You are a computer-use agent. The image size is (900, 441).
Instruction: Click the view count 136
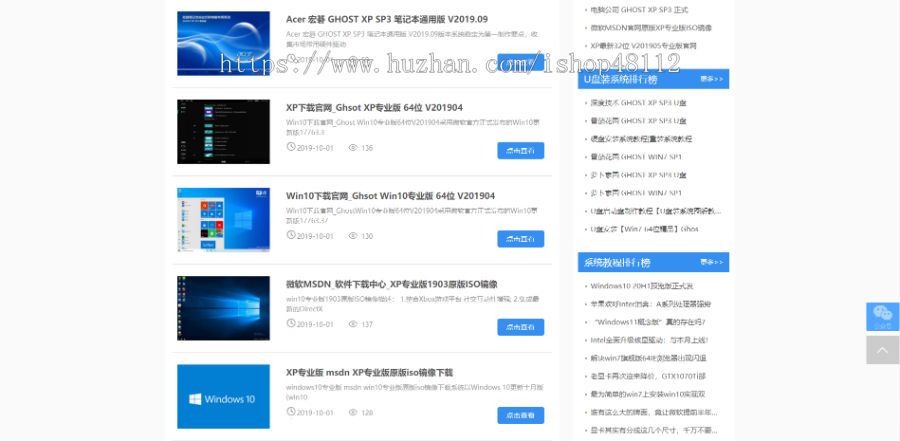click(367, 148)
